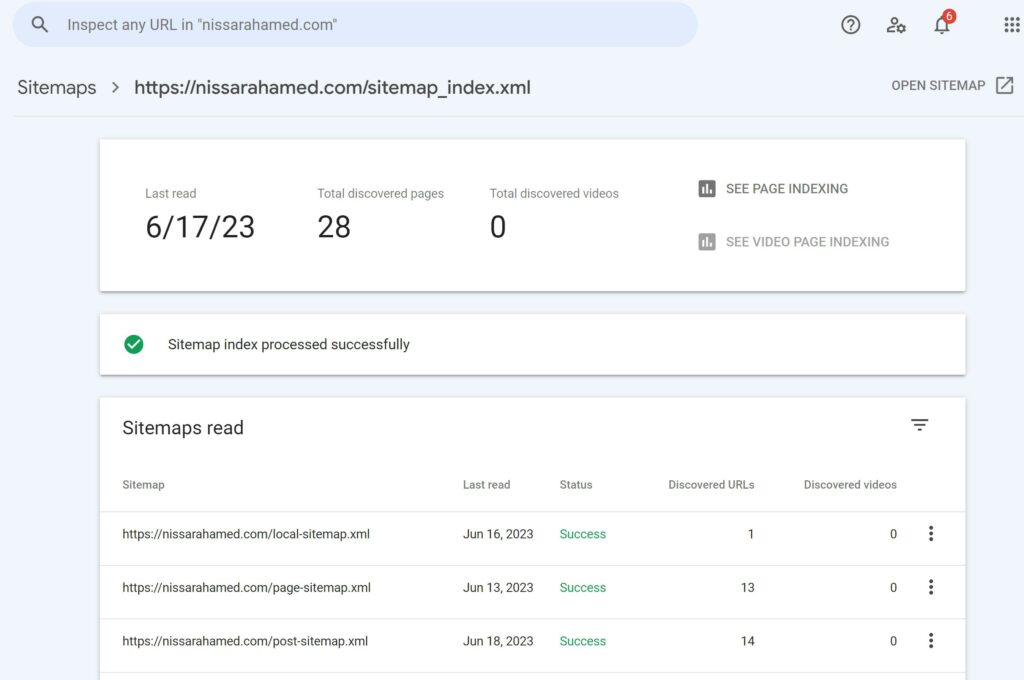Select the Sitemaps breadcrumb link

[56, 87]
